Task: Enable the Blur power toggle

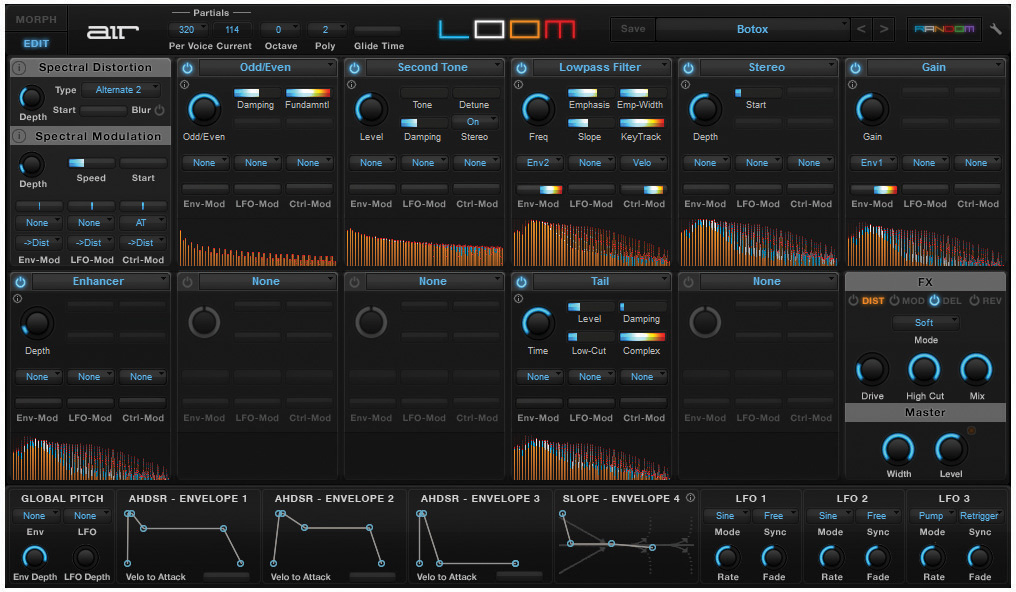Action: click(x=159, y=110)
